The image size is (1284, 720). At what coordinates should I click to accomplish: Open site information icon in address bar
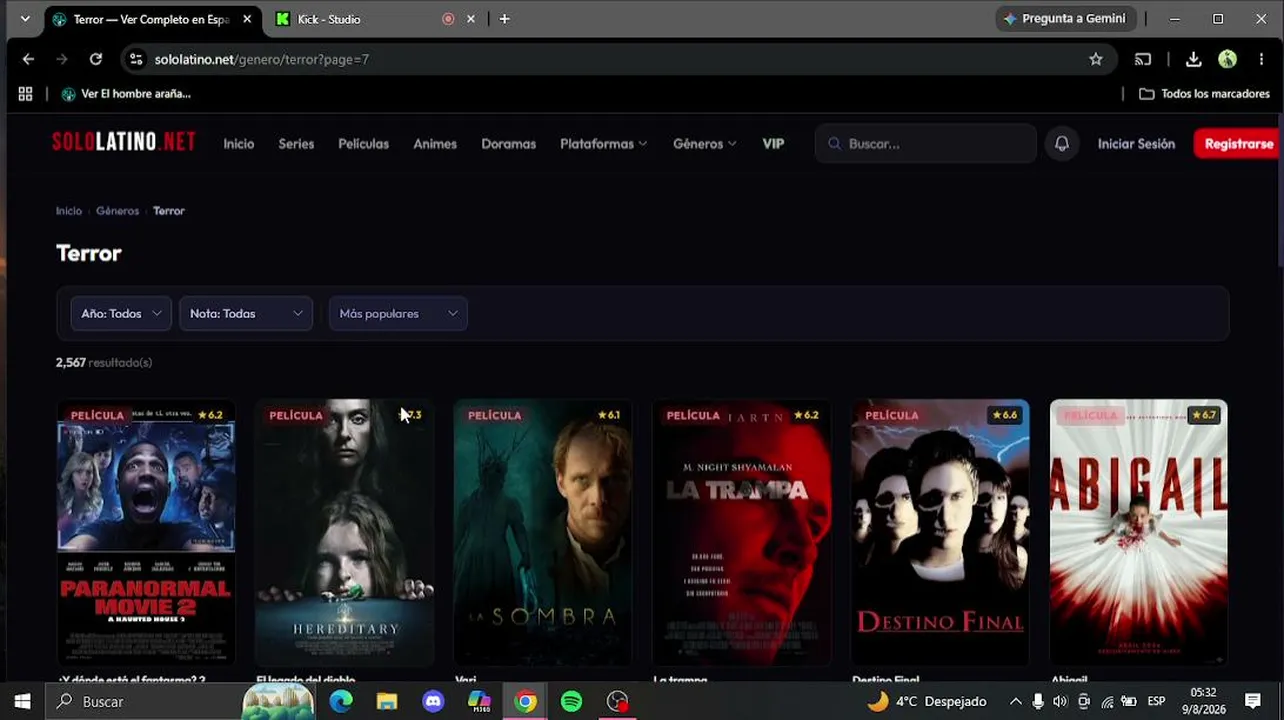137,59
